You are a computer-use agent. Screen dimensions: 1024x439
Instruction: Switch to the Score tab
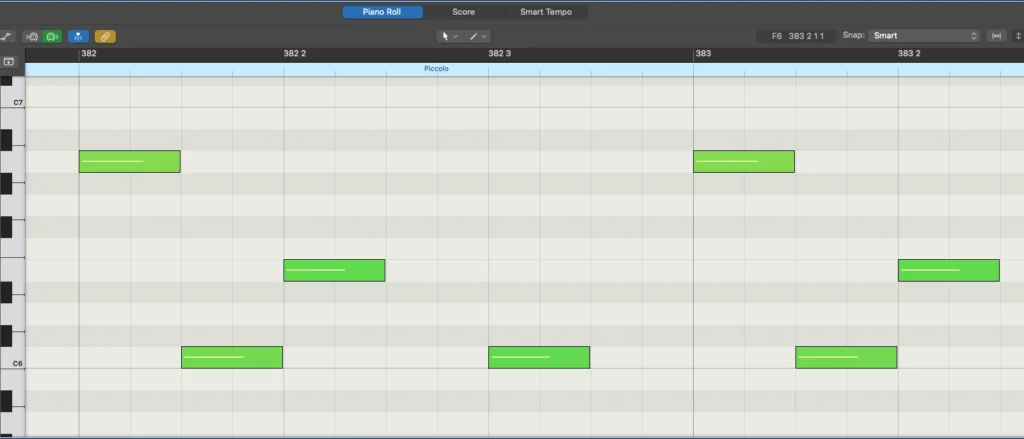pos(464,12)
